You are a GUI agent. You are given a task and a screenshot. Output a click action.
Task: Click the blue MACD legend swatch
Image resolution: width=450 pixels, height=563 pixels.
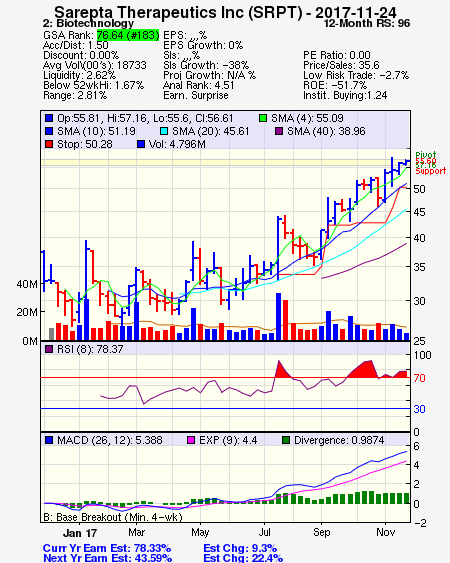click(x=49, y=440)
